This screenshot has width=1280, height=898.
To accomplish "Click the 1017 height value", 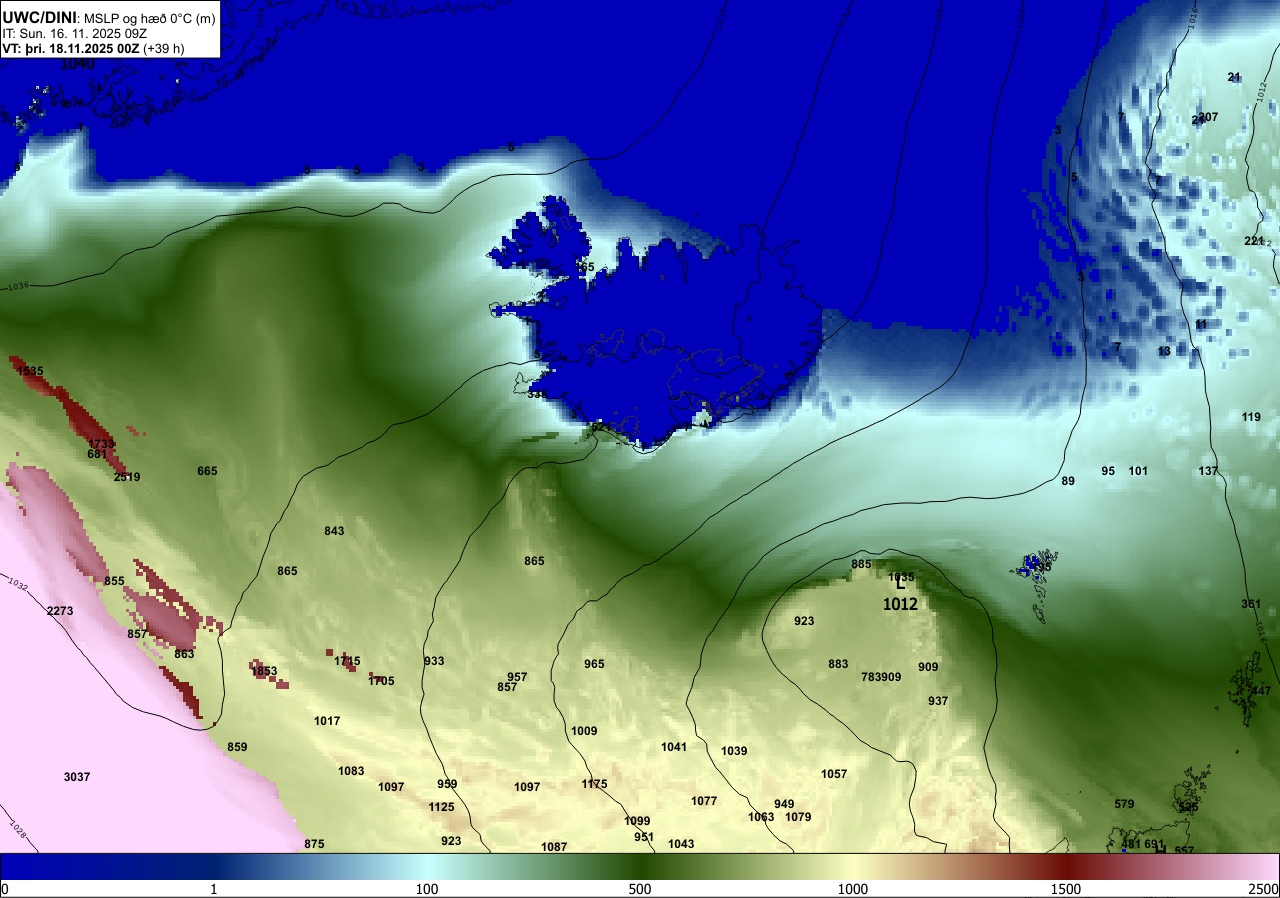I will point(327,721).
